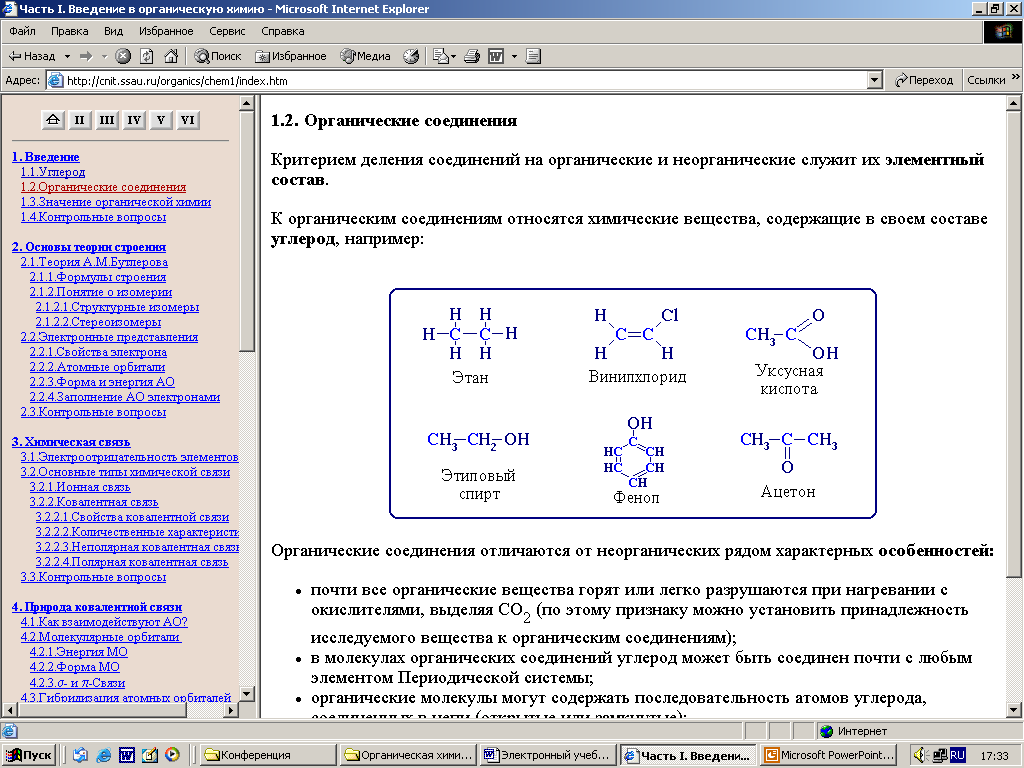Image resolution: width=1024 pixels, height=768 pixels.
Task: Open link 2.2.2.Атомные орбитали
Action: tap(97, 367)
